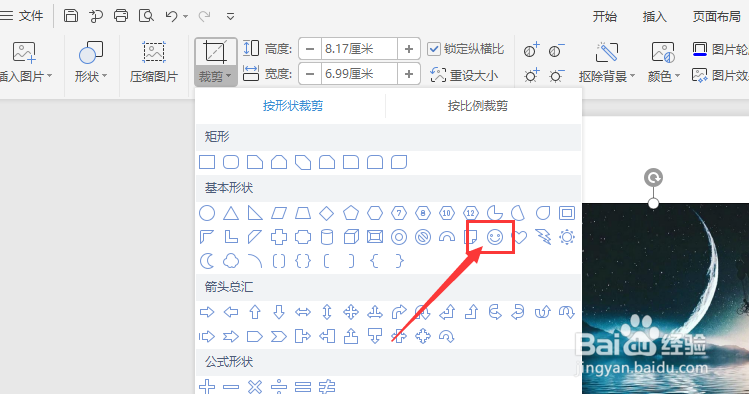
Task: Switch to the 页面布局 tab
Action: coord(717,17)
